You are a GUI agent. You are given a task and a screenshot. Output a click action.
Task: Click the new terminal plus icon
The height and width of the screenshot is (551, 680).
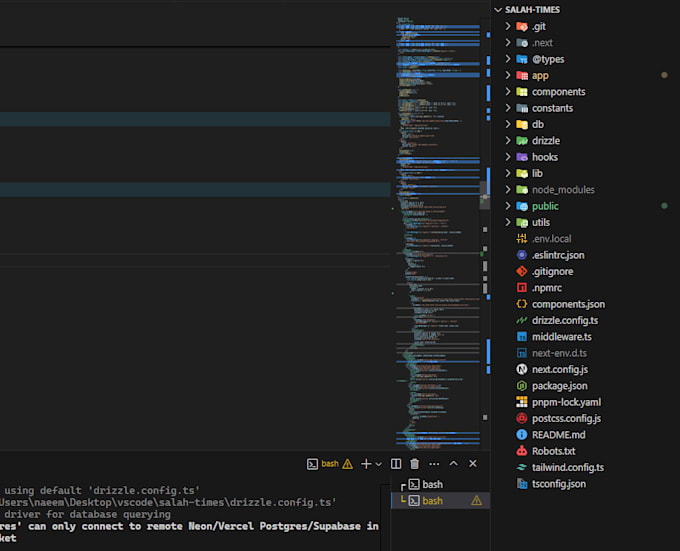[365, 464]
